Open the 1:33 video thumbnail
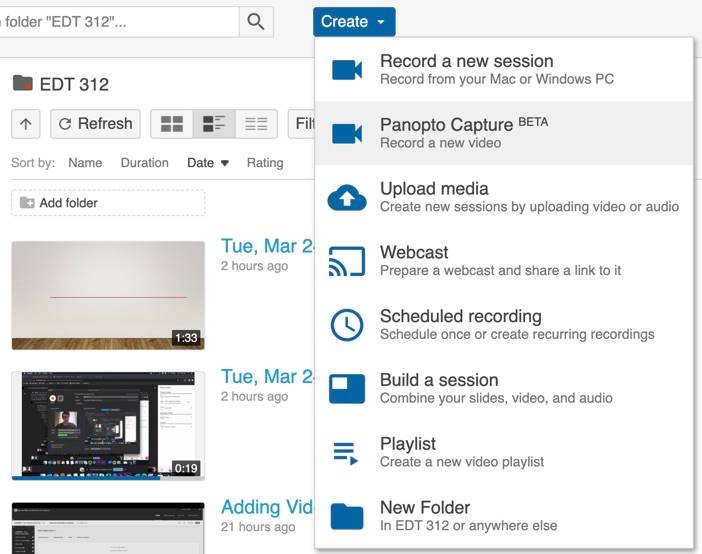The height and width of the screenshot is (554, 702). [108, 295]
